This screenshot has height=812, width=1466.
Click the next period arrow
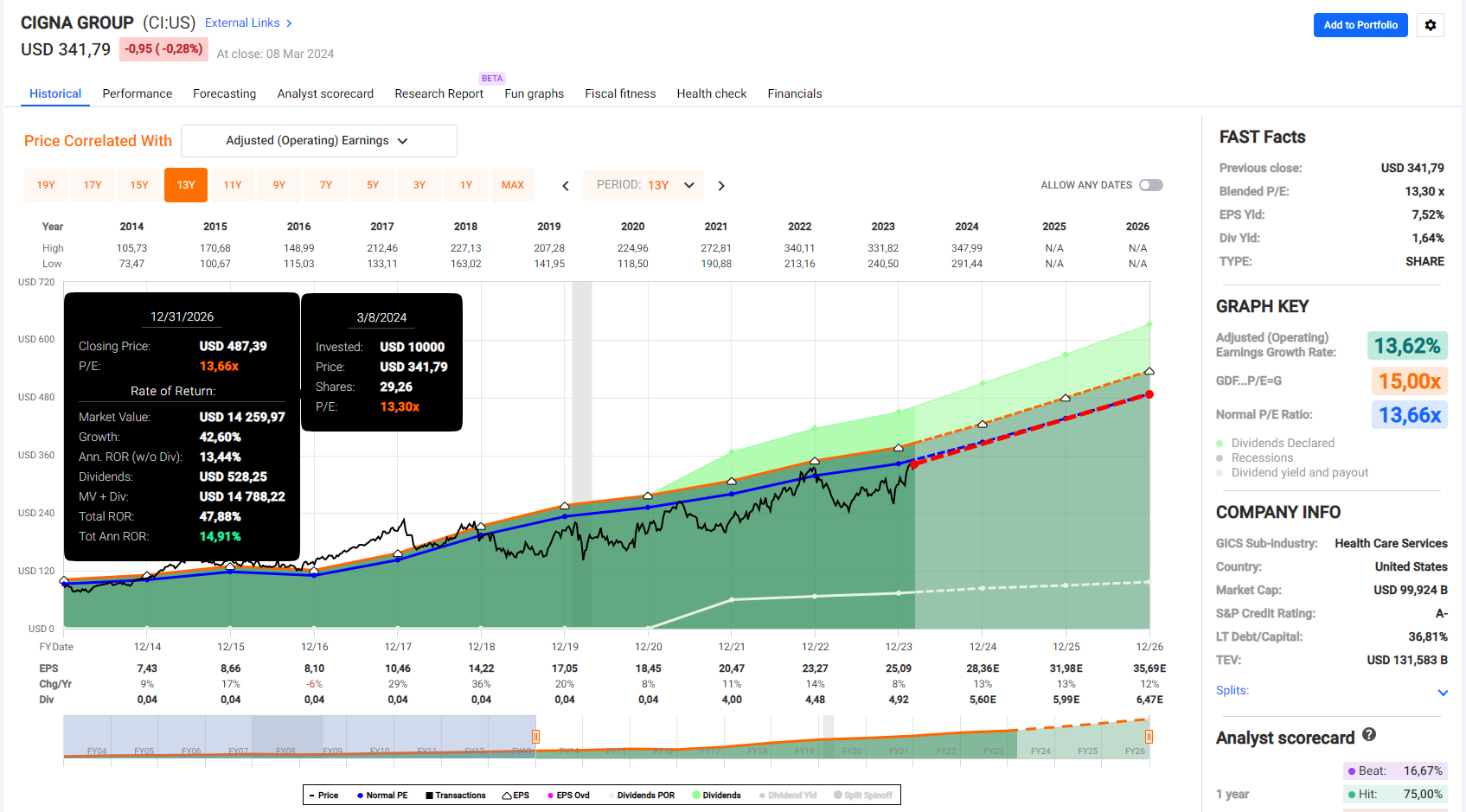pyautogui.click(x=721, y=186)
